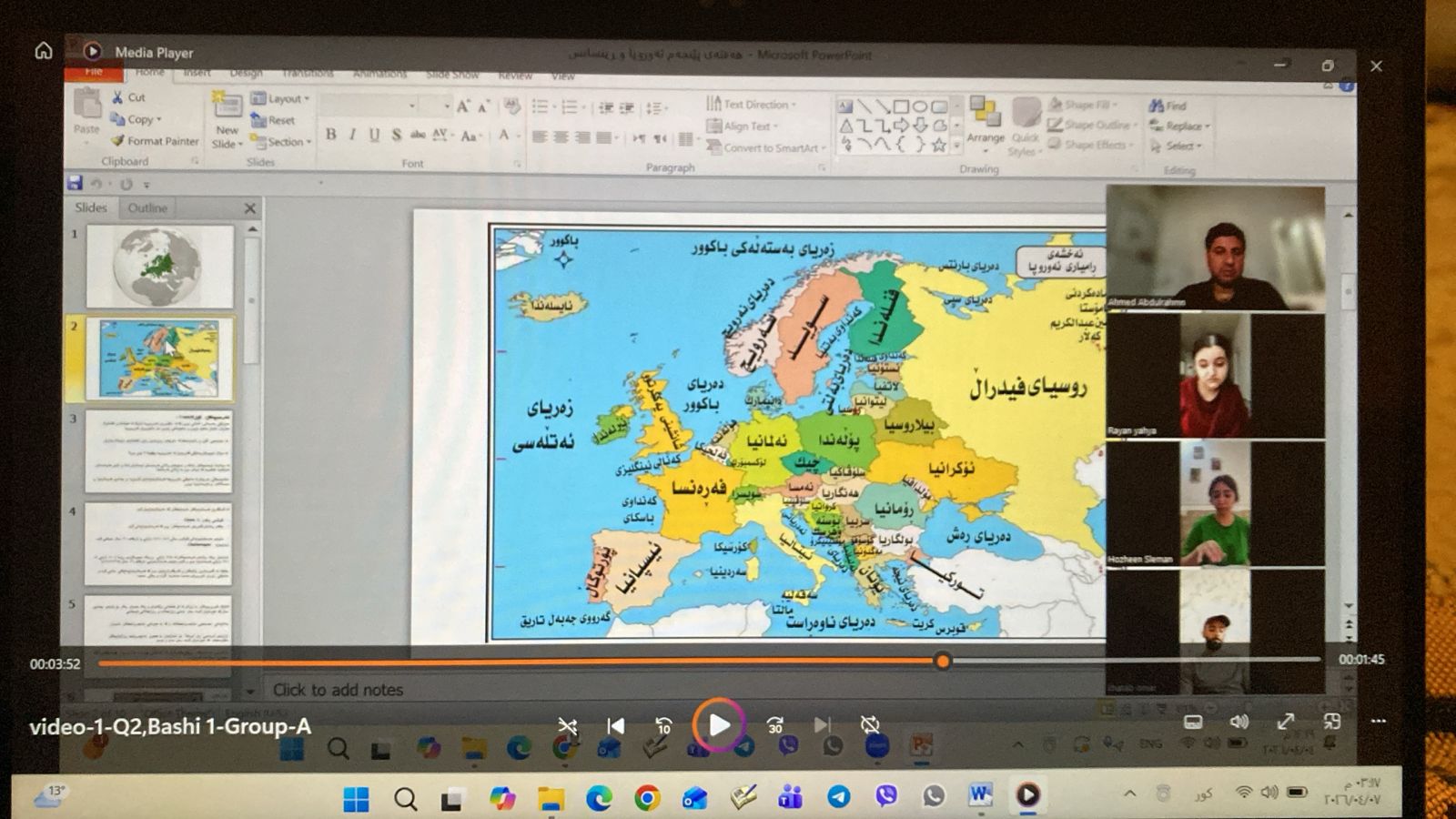Mute the Media Player volume

[x=1239, y=722]
